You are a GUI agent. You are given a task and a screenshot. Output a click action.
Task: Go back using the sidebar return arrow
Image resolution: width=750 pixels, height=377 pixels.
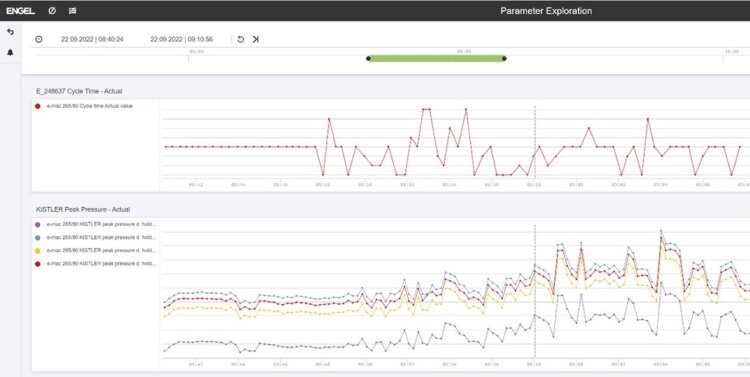pos(11,32)
